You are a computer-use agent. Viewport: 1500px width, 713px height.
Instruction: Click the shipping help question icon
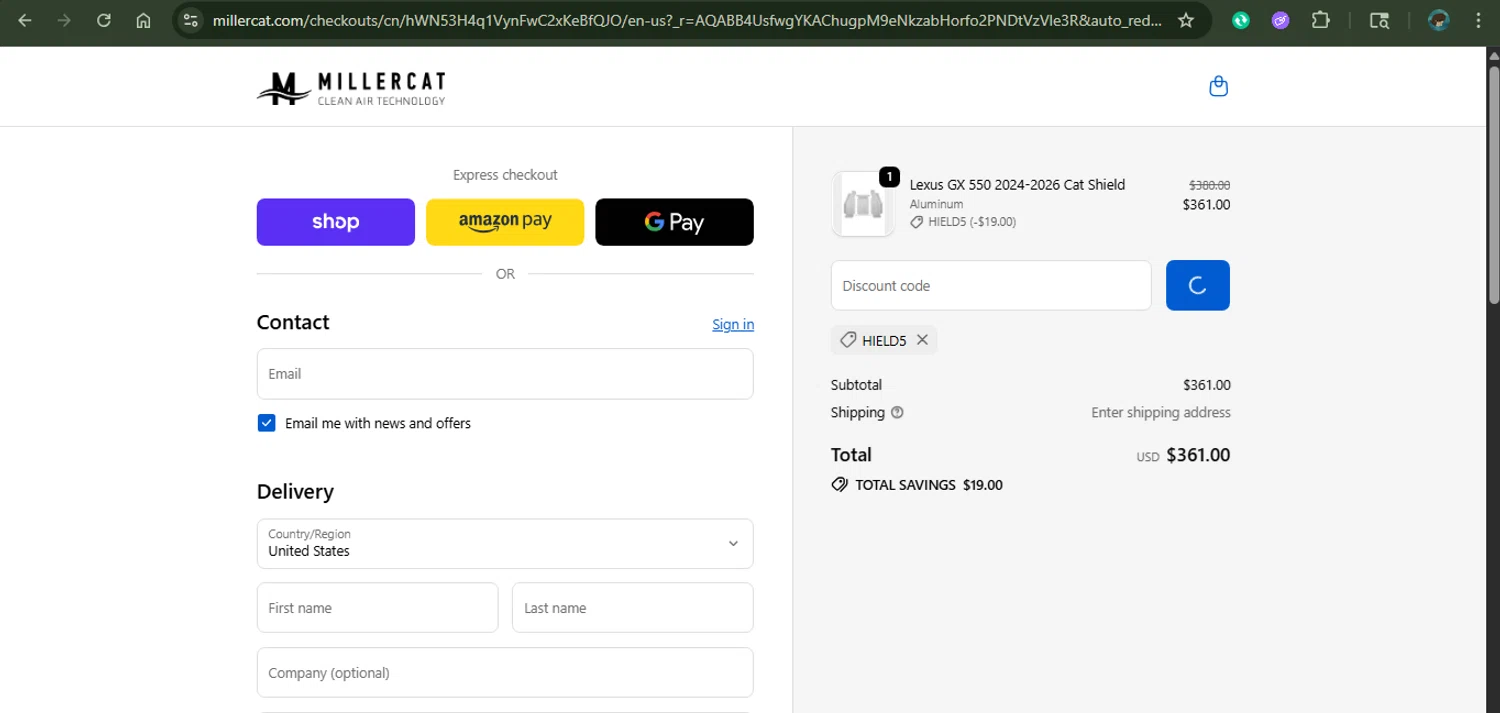897,412
